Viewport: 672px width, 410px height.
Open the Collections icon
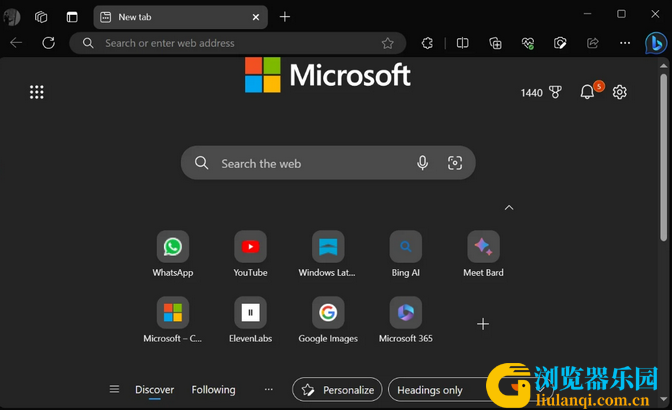(x=495, y=43)
